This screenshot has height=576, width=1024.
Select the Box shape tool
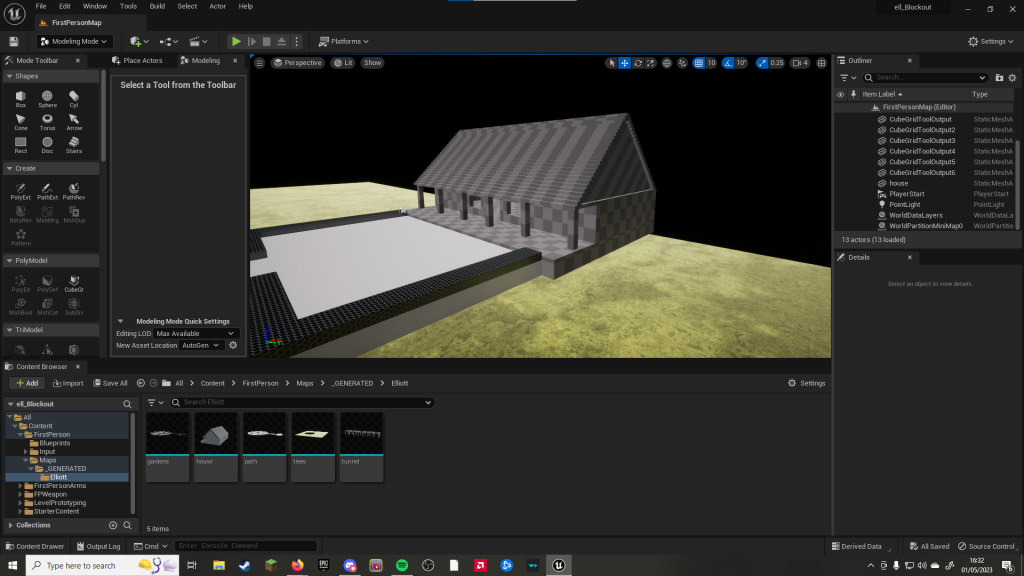point(21,98)
